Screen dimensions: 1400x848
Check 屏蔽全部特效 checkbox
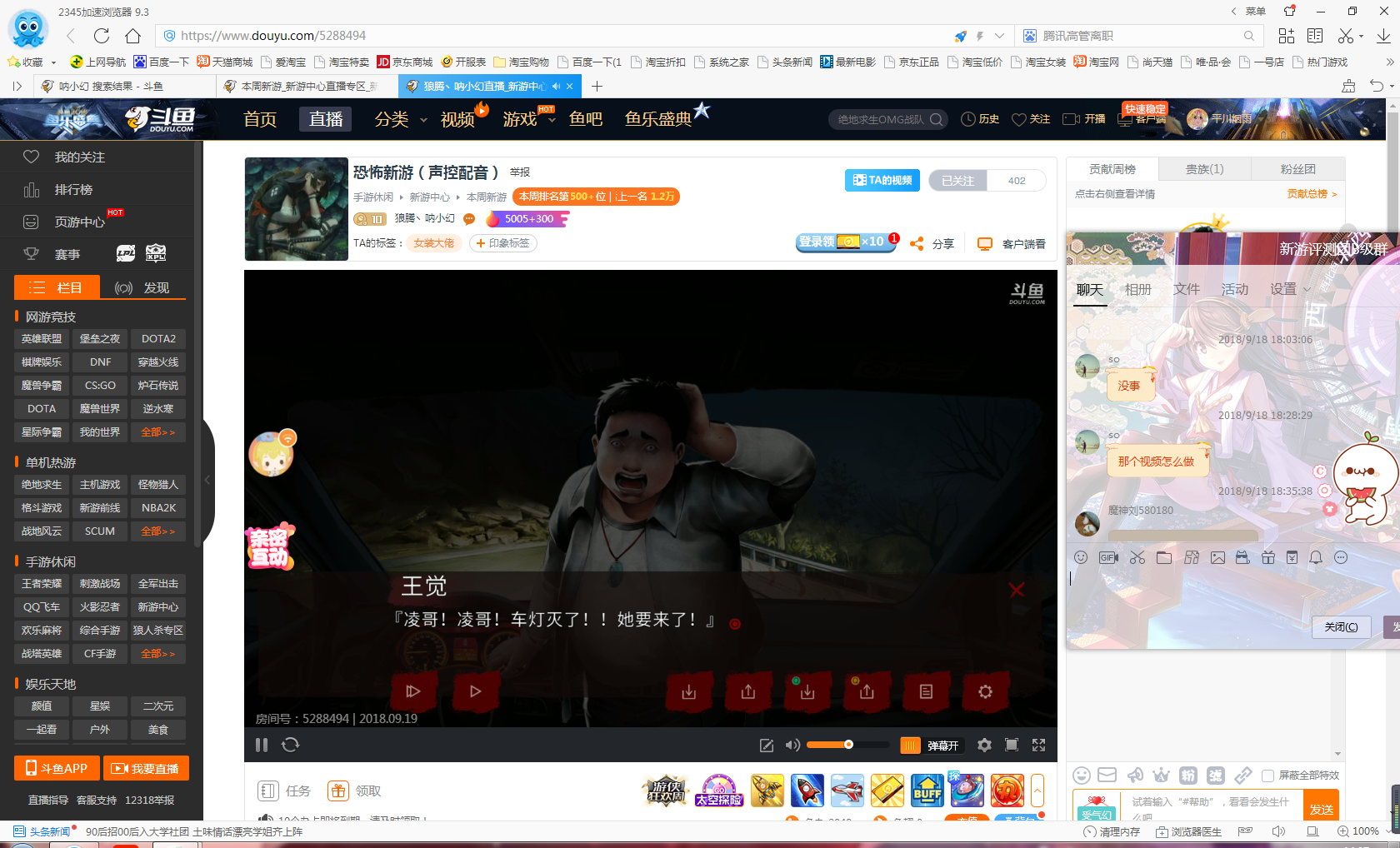(x=1267, y=776)
